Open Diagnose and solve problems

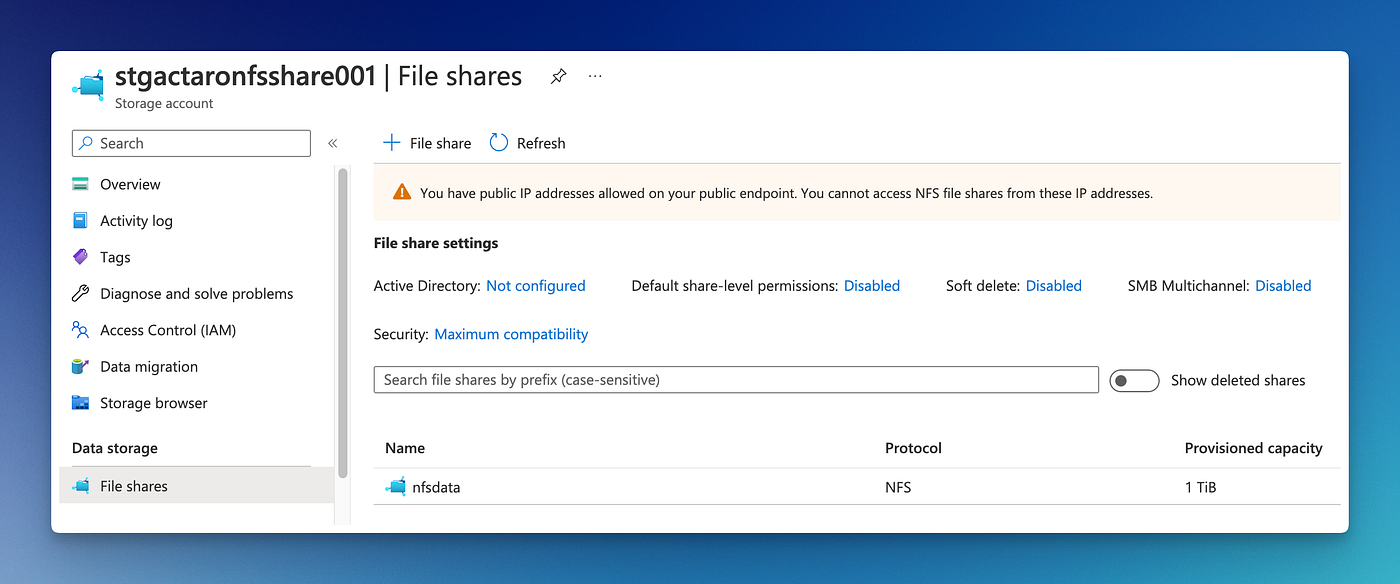pos(197,294)
